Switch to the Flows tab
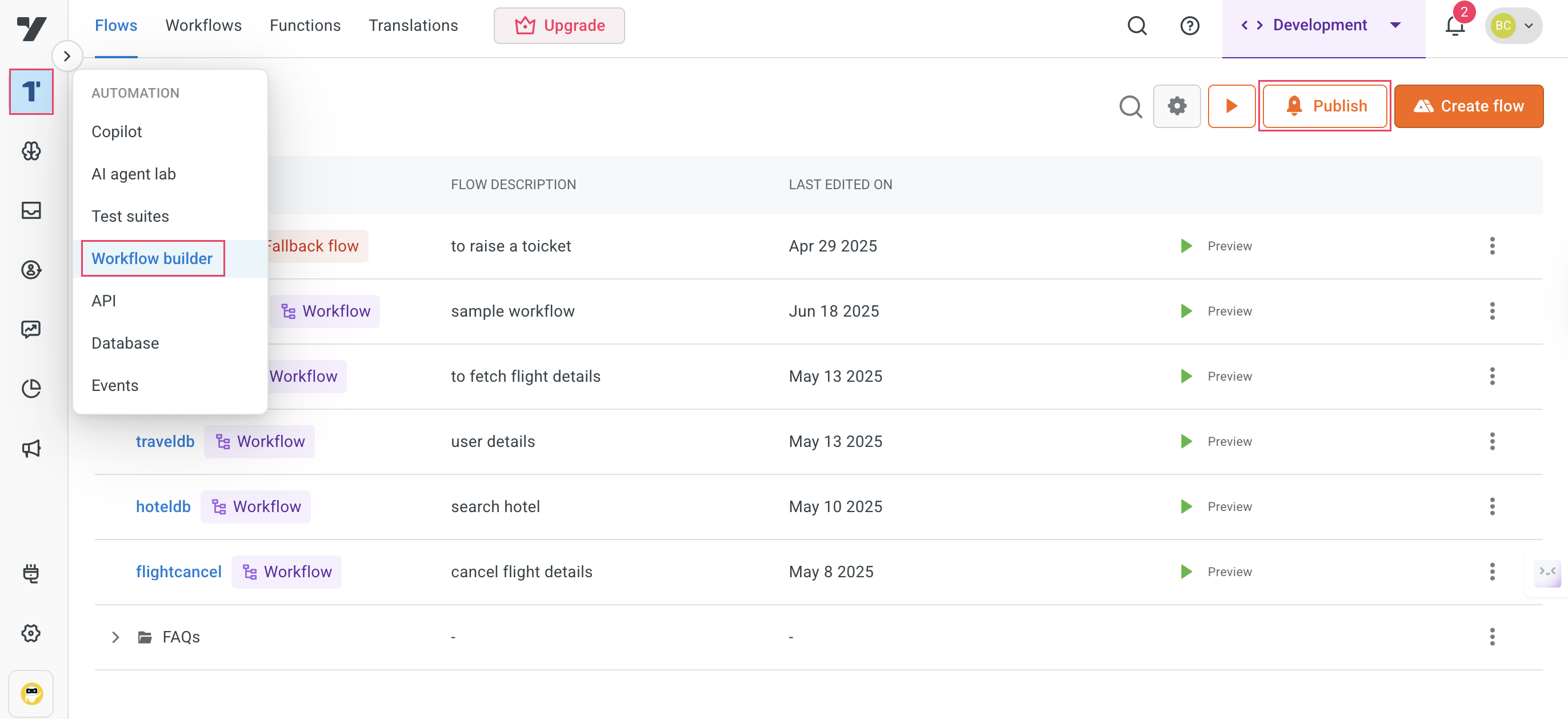Viewport: 1568px width, 719px height. [x=115, y=26]
